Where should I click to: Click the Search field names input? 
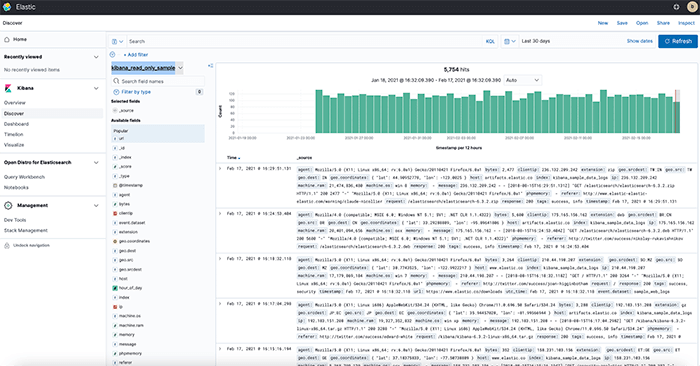(158, 81)
